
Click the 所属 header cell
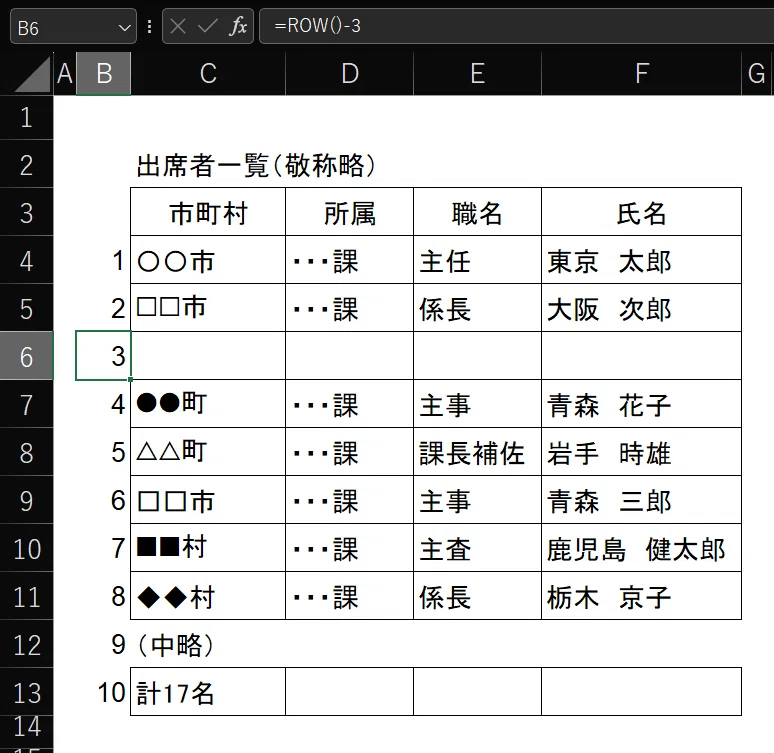[x=349, y=213]
